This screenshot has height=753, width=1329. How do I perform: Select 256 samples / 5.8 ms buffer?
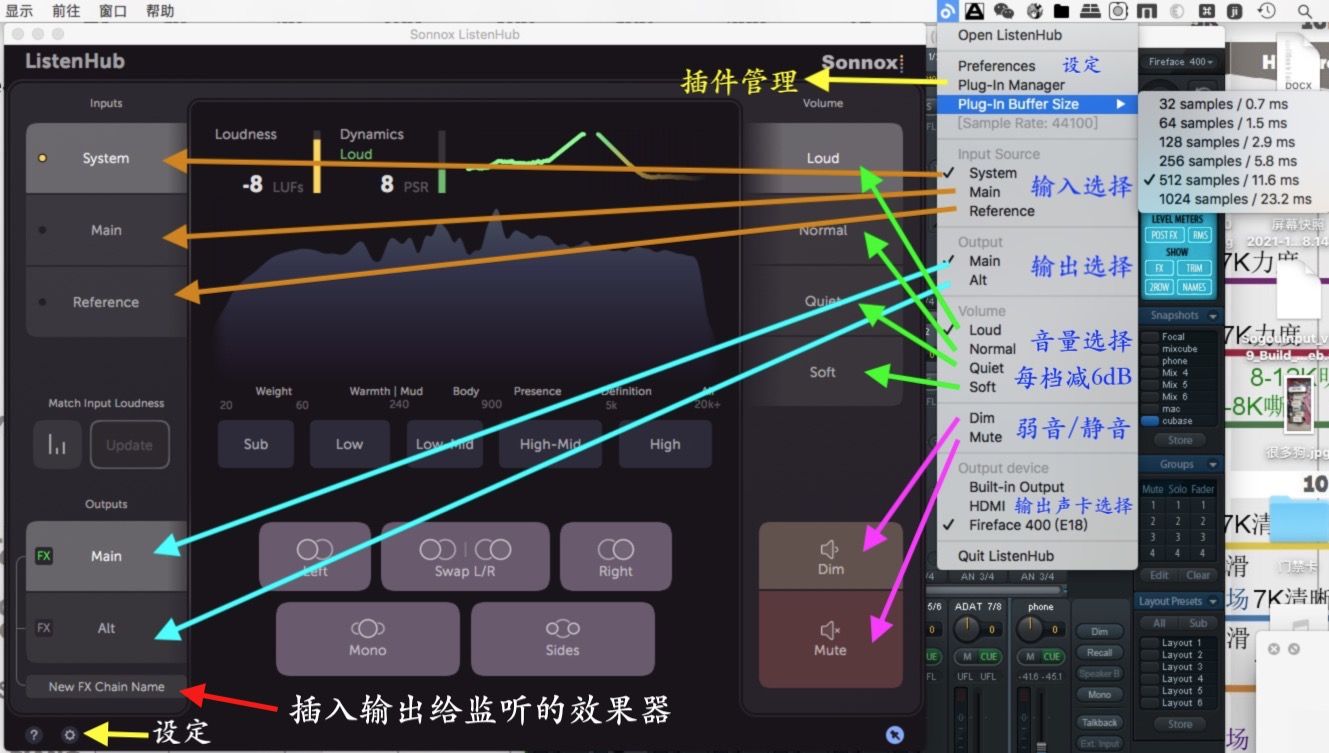click(1235, 161)
